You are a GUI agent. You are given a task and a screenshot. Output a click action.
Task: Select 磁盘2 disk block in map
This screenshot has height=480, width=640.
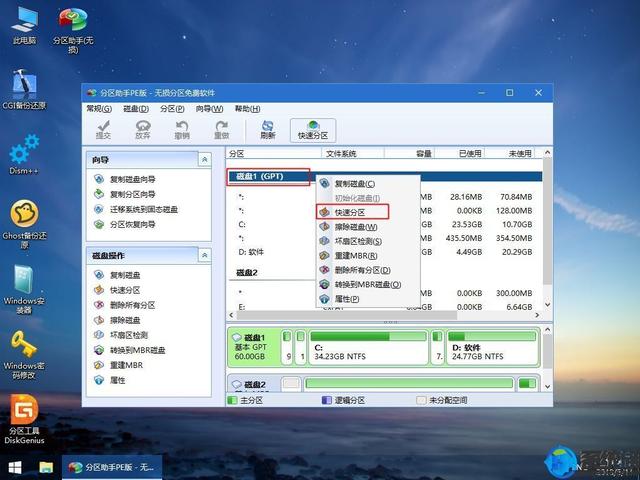pos(253,384)
